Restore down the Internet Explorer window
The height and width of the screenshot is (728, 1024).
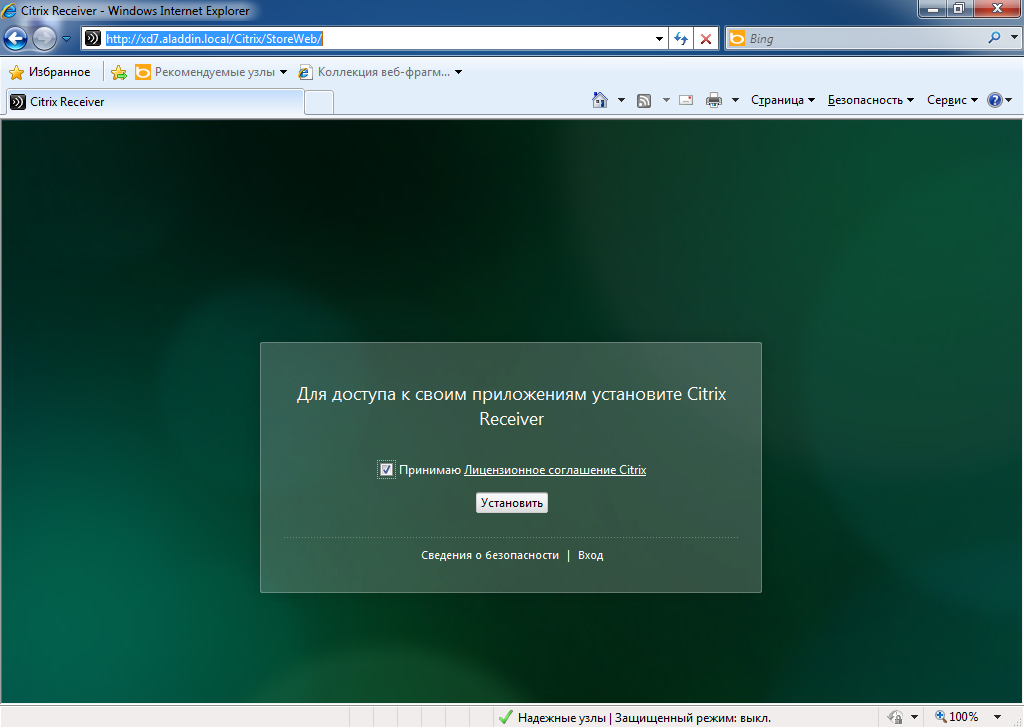pos(959,9)
